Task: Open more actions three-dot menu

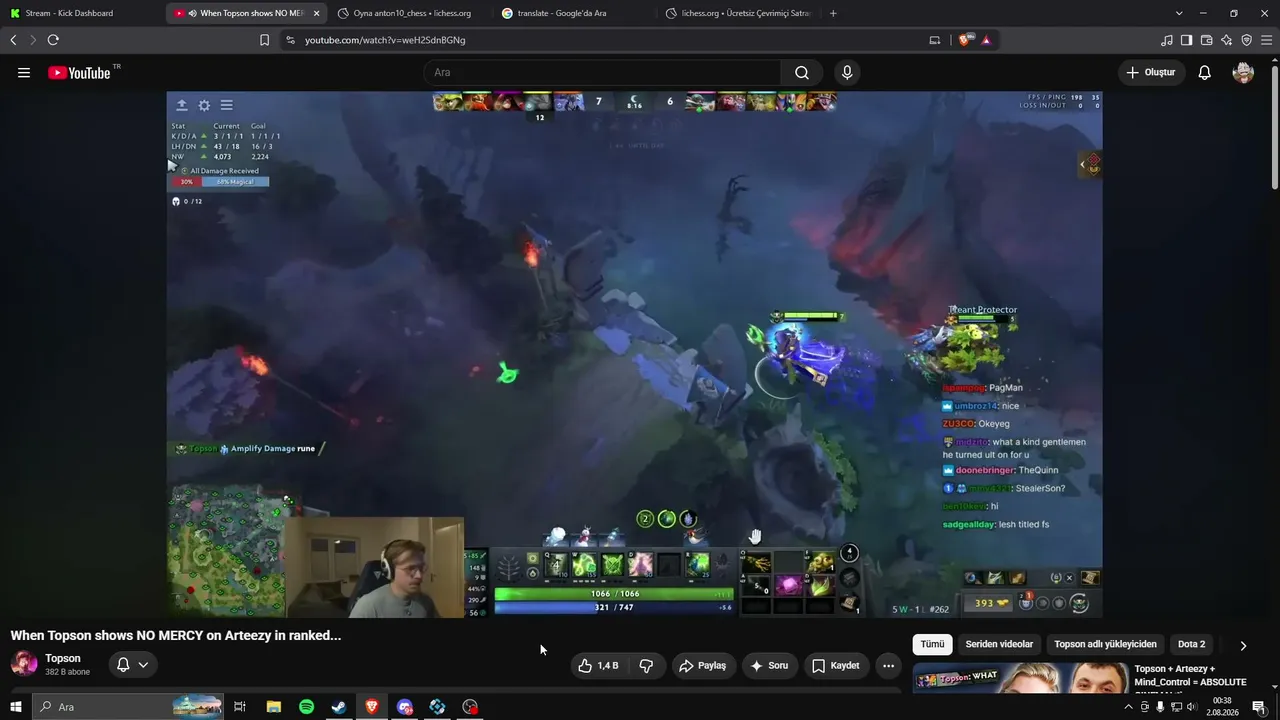Action: coord(888,666)
